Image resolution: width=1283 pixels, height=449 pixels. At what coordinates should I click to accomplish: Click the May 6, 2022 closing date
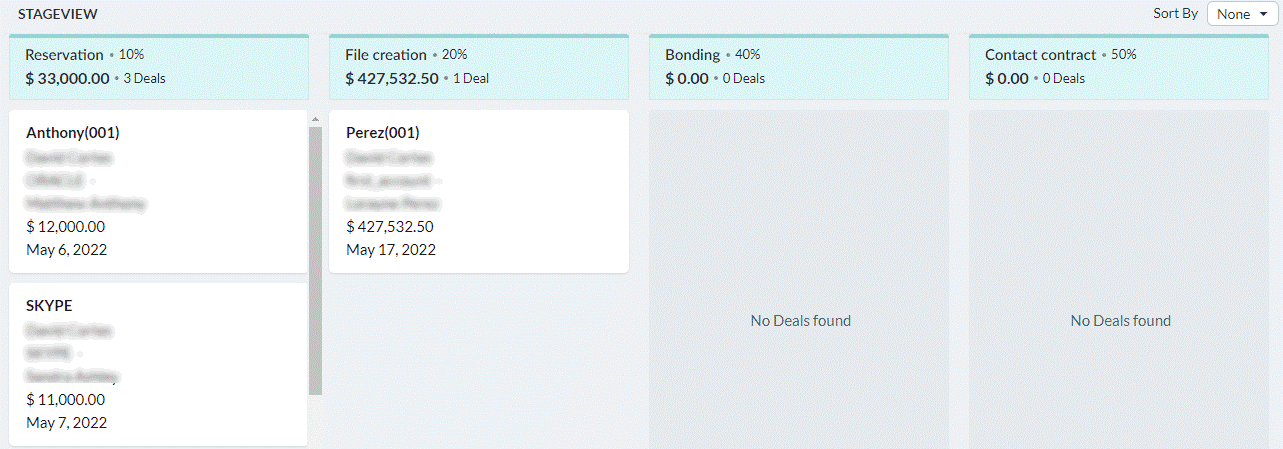click(67, 250)
